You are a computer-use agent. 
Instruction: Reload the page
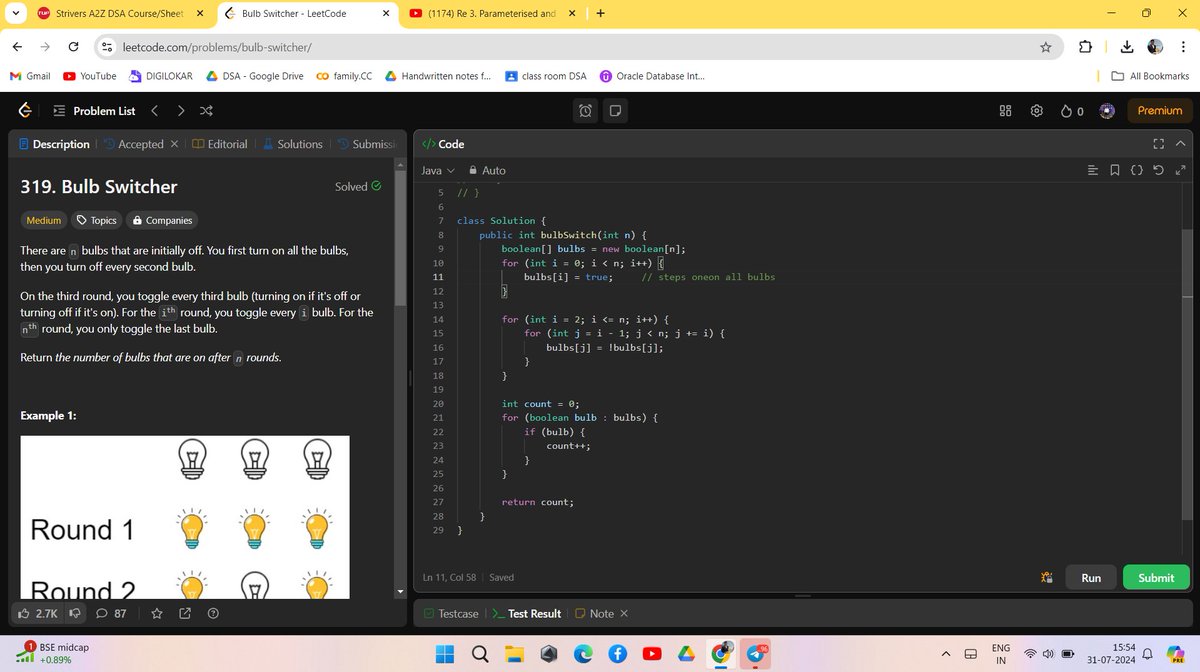click(x=73, y=47)
